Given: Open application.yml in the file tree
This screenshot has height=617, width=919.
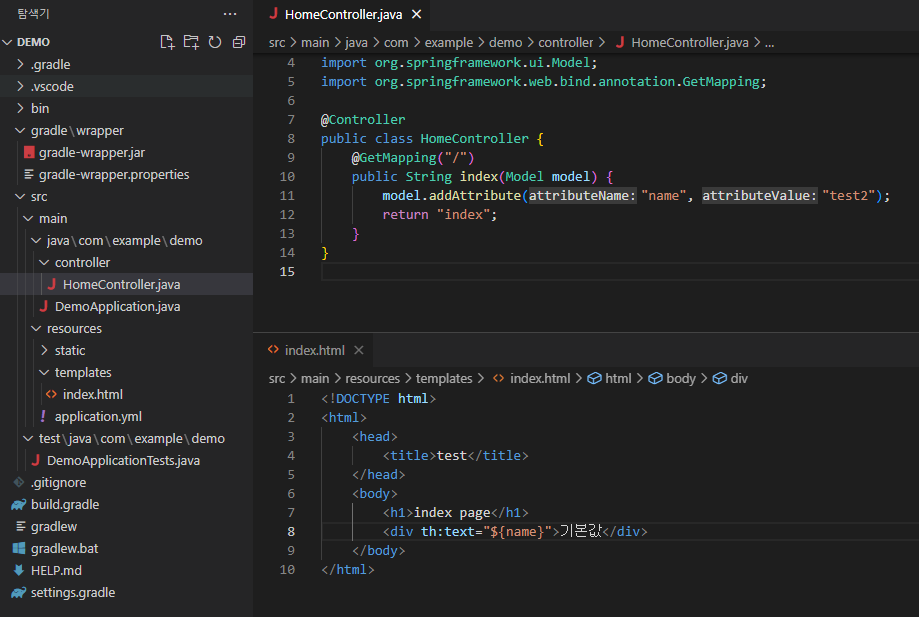Looking at the screenshot, I should [x=126, y=416].
